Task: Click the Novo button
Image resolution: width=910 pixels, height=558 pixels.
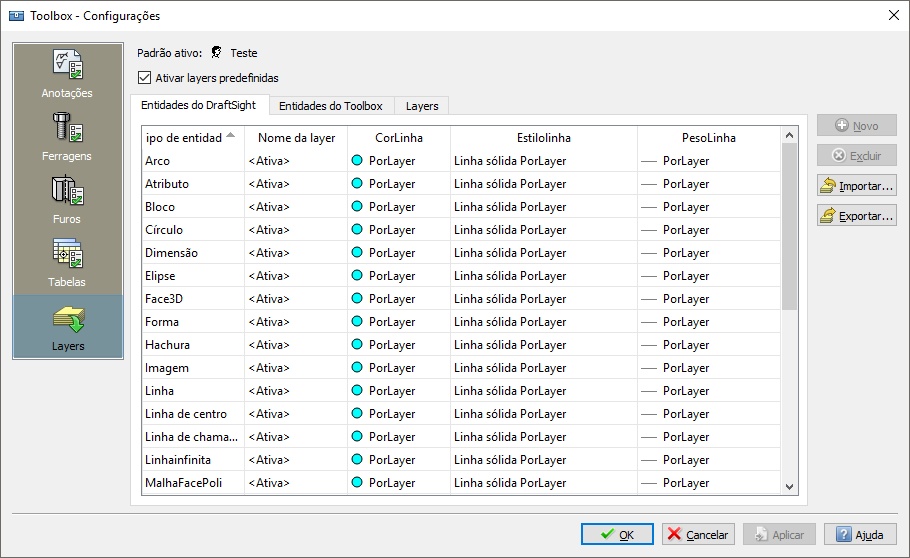Action: [x=857, y=125]
